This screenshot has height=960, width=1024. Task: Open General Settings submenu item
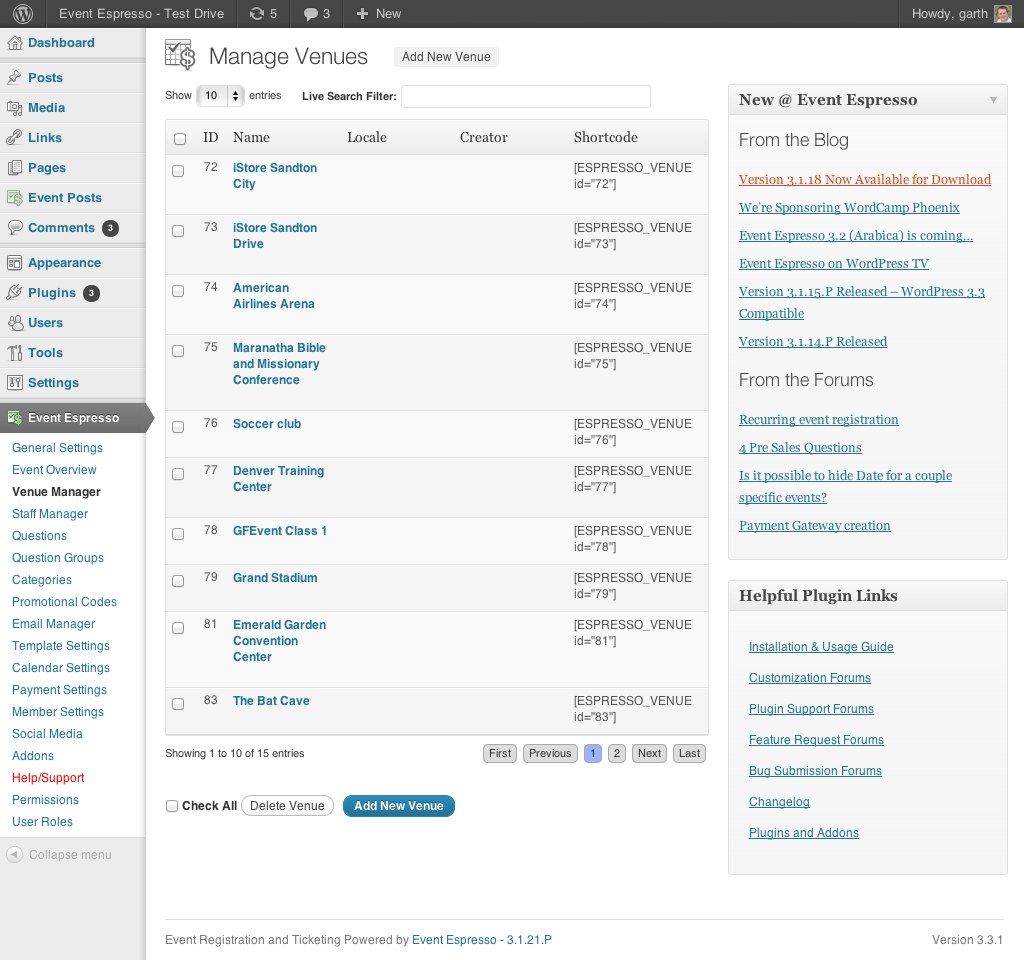[57, 448]
